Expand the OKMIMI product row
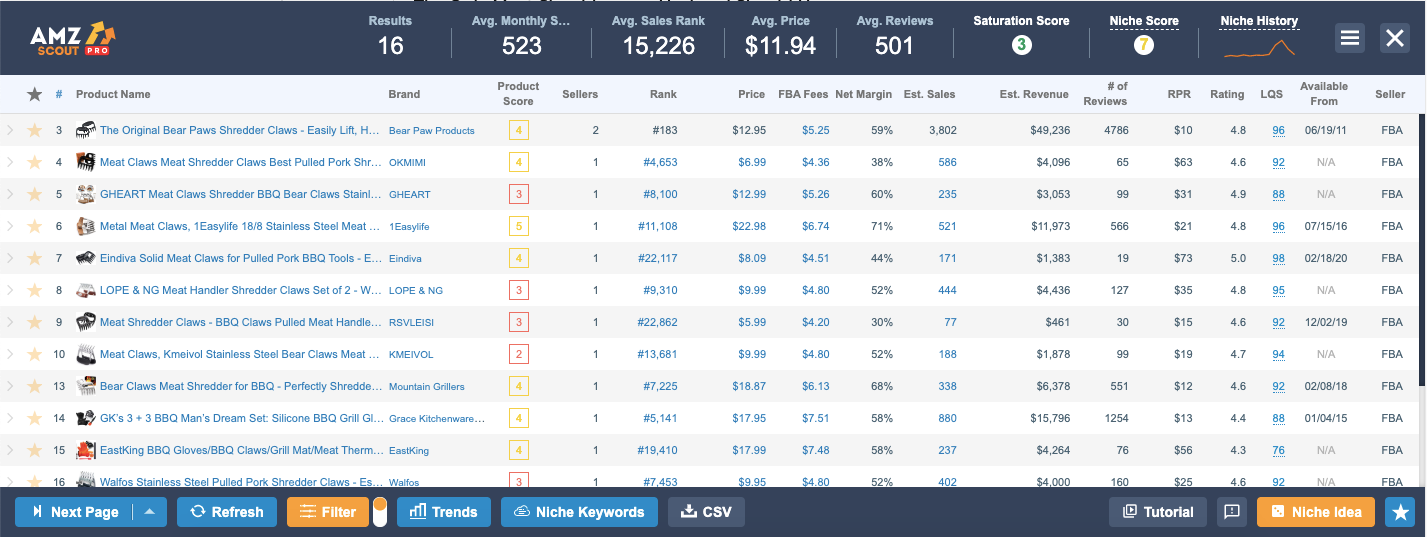 10,162
